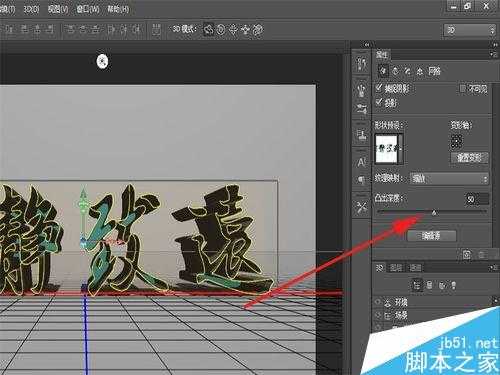
Task: Collapse the icon dock with double arrows
Action: [367, 45]
